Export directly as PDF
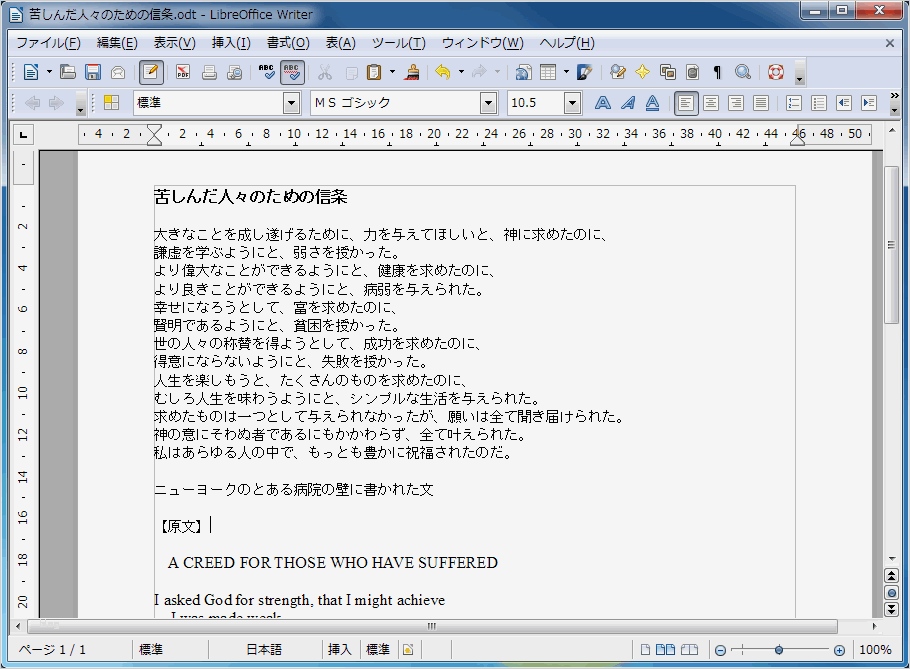Screen dimensions: 910x669 [183, 73]
